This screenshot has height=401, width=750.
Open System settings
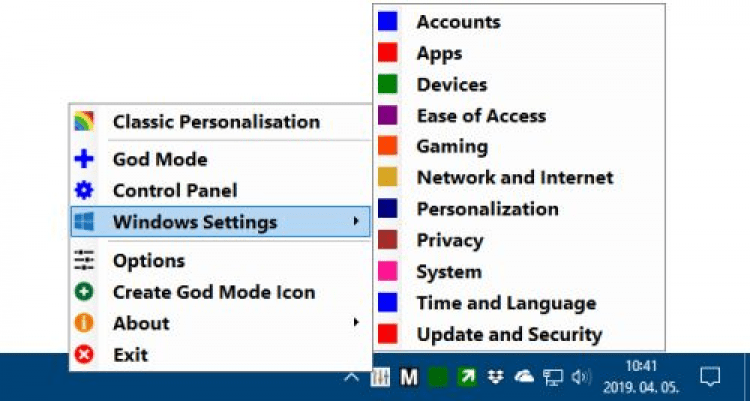tap(519, 272)
